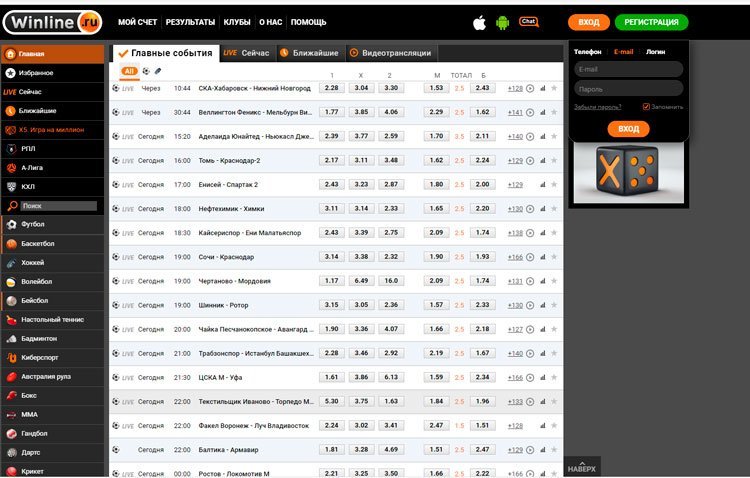Play video stream for СКА-Хабаровск match

530,88
